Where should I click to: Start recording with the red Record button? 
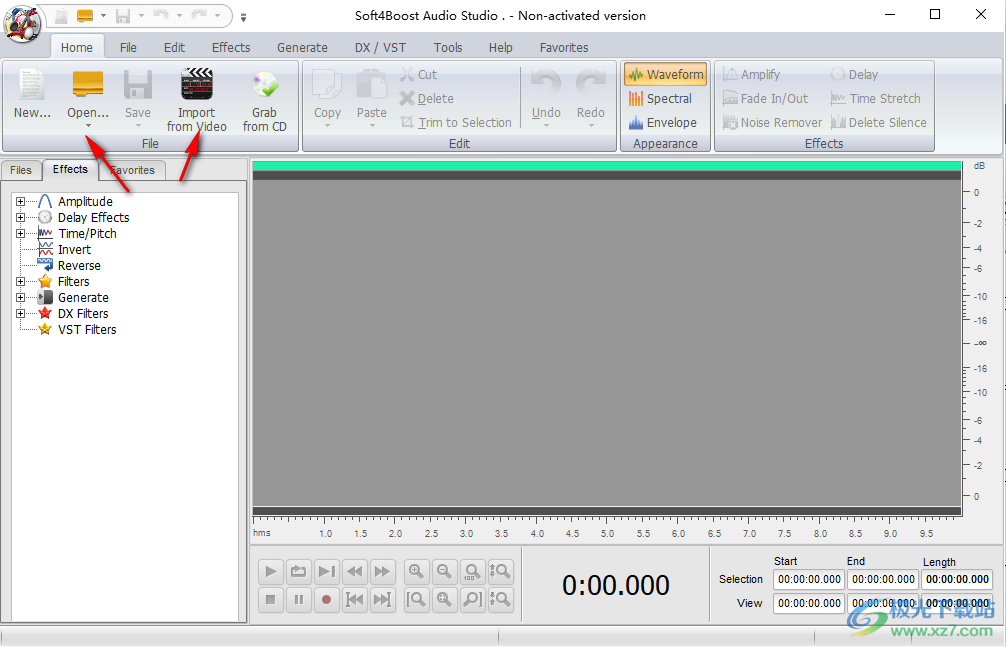coord(326,600)
